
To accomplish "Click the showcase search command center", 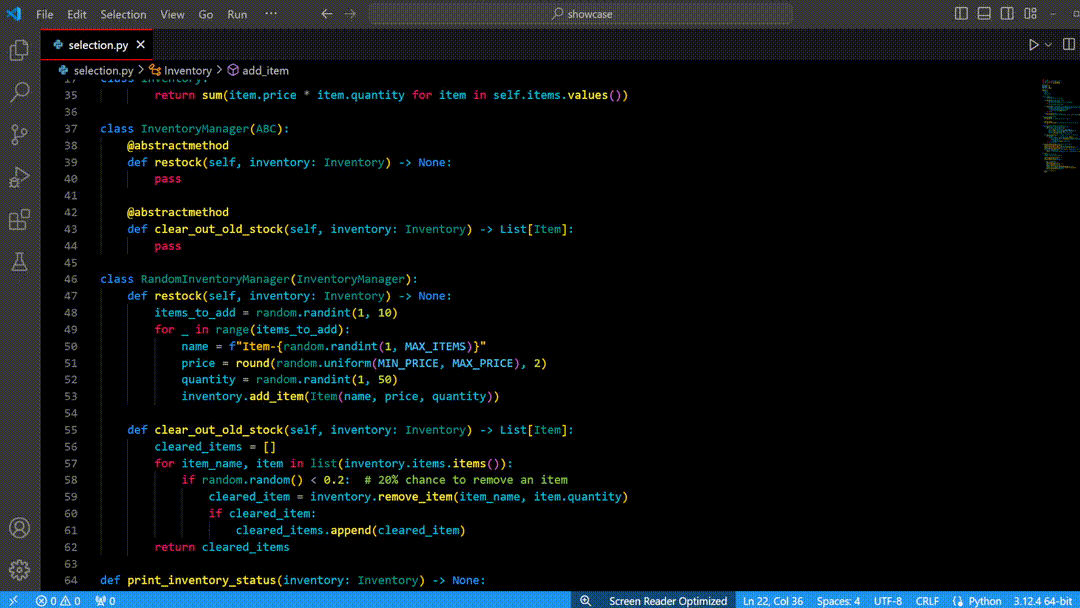I will coord(581,14).
